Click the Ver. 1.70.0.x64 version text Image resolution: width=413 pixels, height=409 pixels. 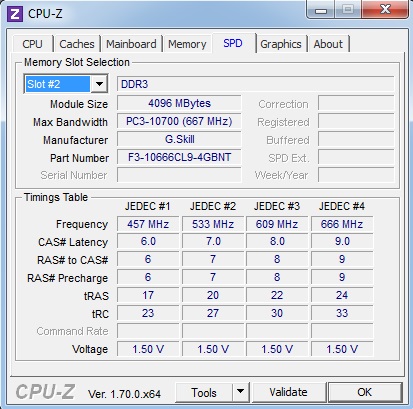tap(124, 394)
